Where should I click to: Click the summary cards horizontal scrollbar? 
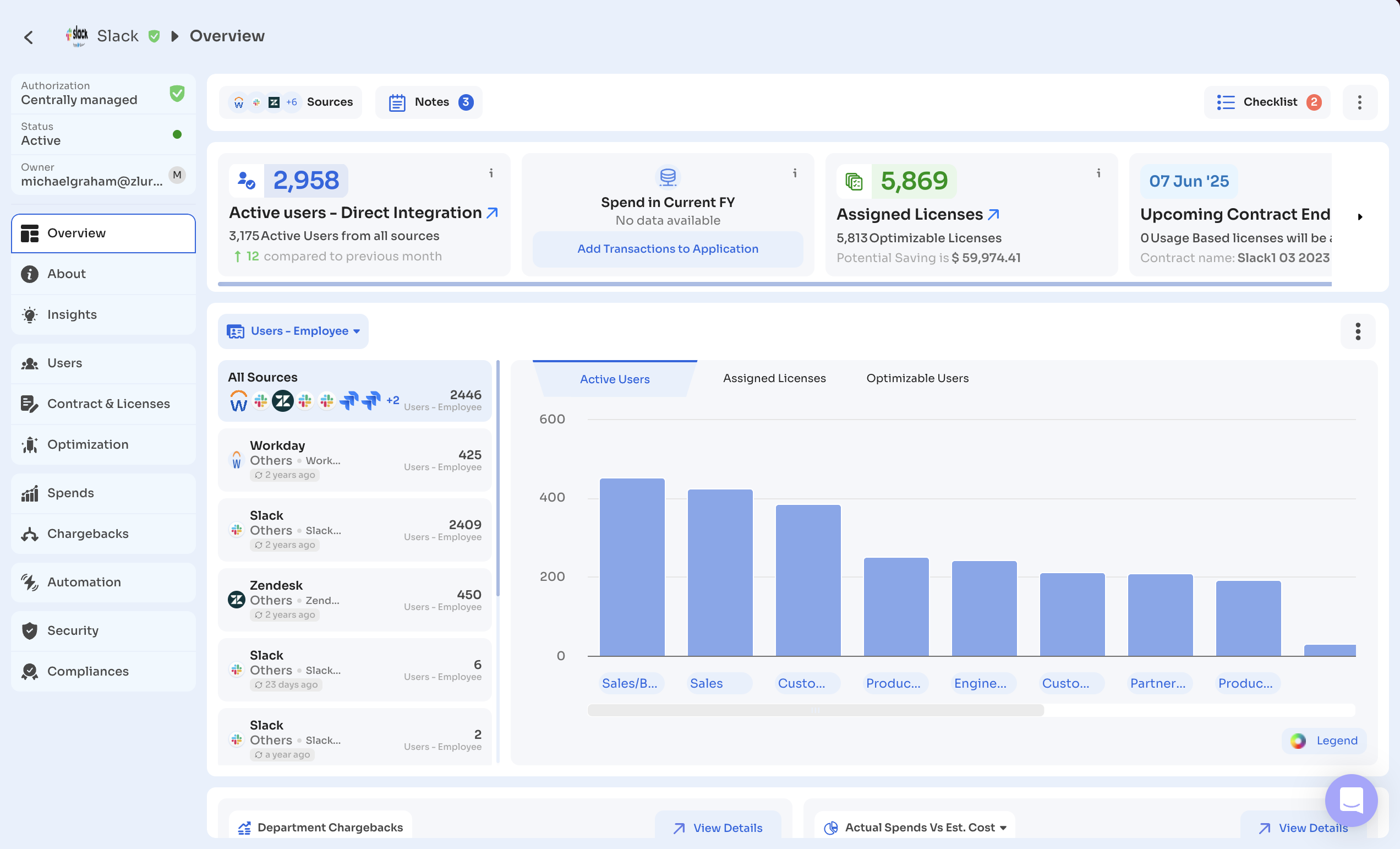click(775, 284)
